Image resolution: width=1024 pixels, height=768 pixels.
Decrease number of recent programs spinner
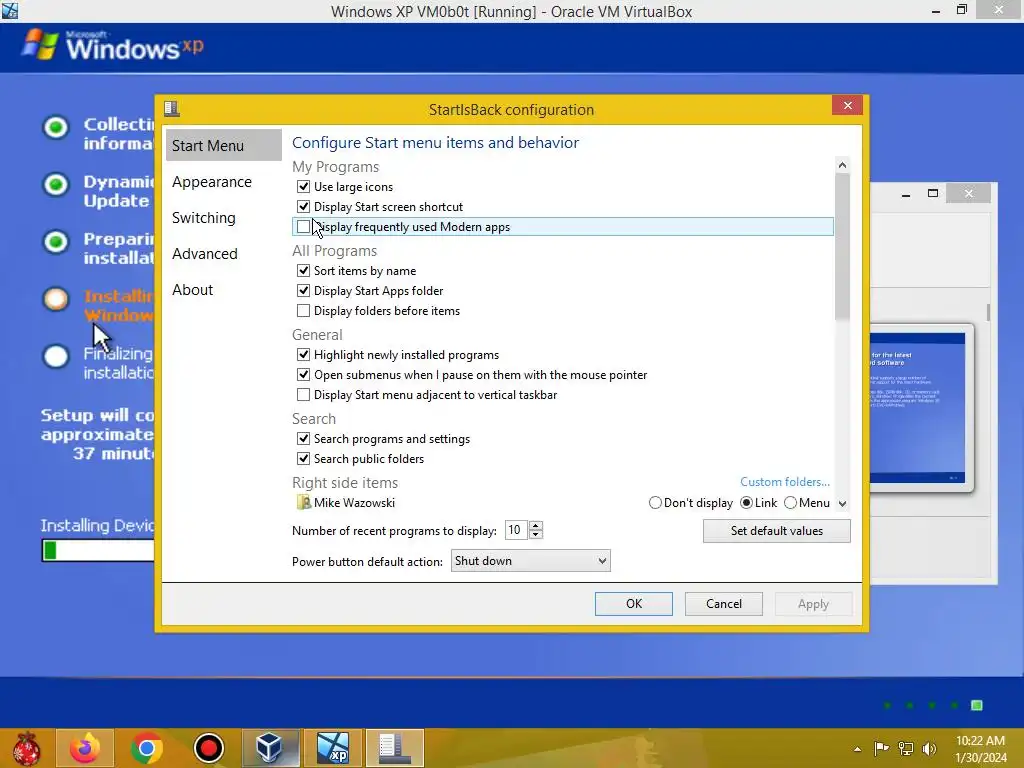(x=536, y=535)
